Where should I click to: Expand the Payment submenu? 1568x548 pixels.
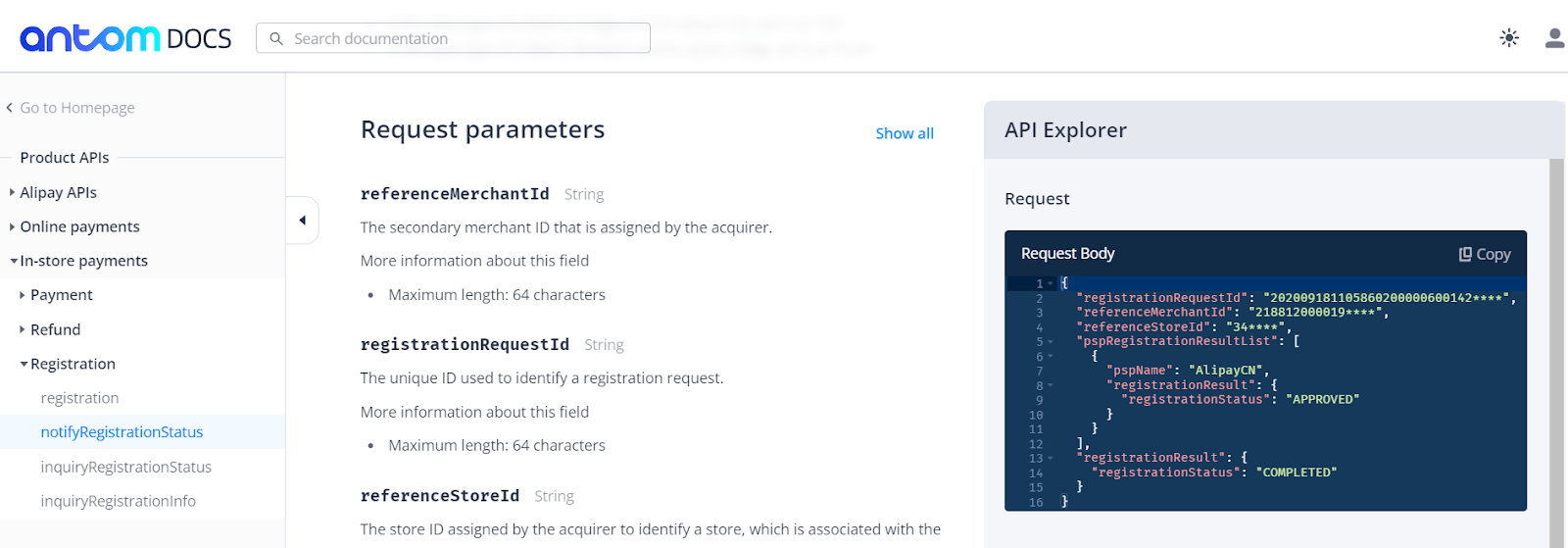[x=23, y=295]
